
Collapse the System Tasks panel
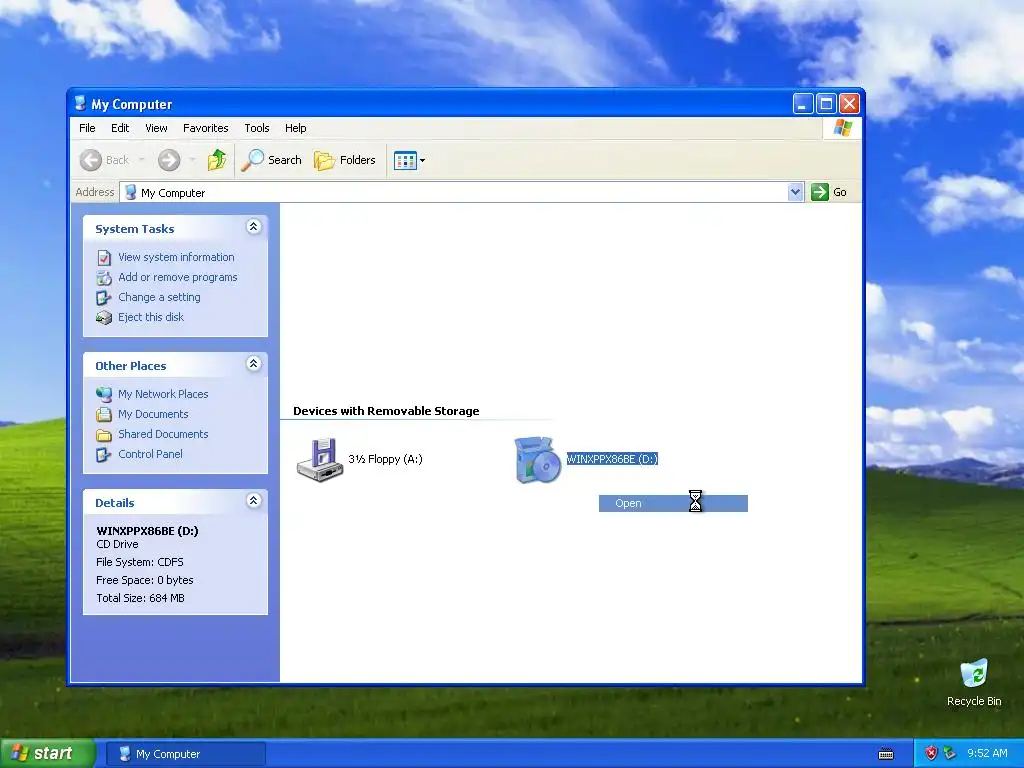point(253,227)
